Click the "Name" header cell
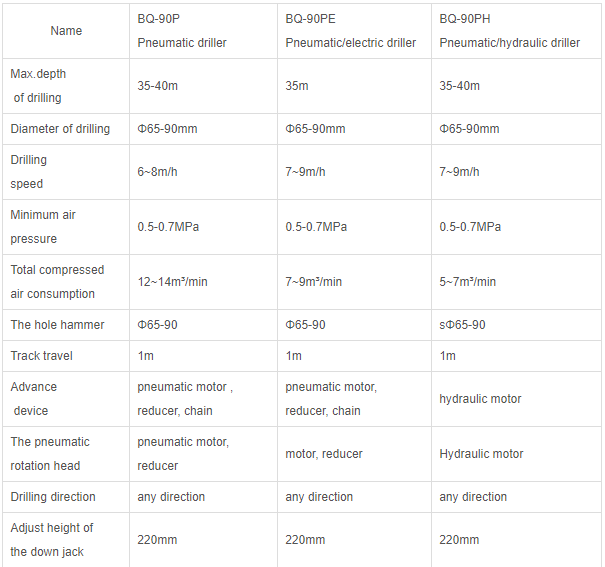This screenshot has height=567, width=605. 66,31
